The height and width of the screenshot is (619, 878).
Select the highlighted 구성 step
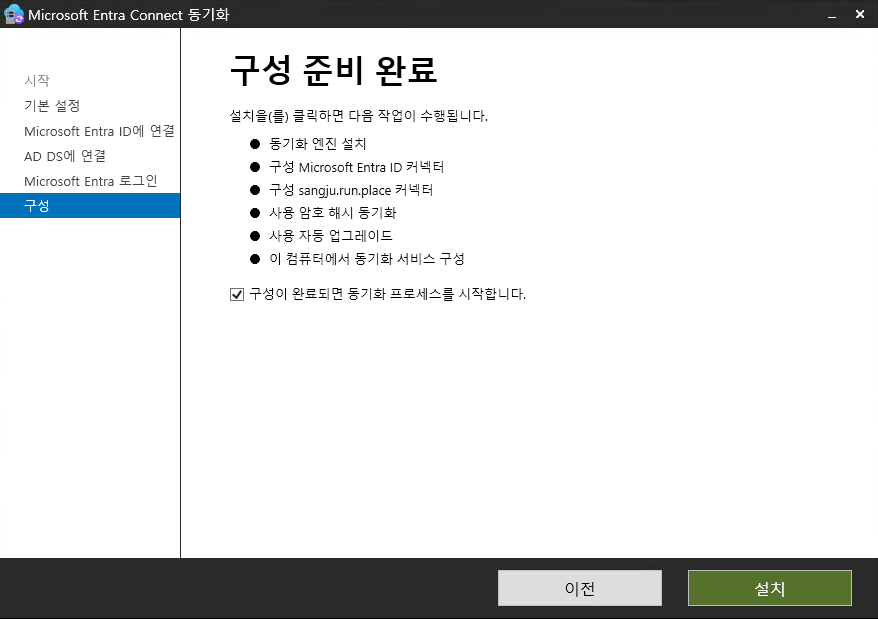[90, 206]
